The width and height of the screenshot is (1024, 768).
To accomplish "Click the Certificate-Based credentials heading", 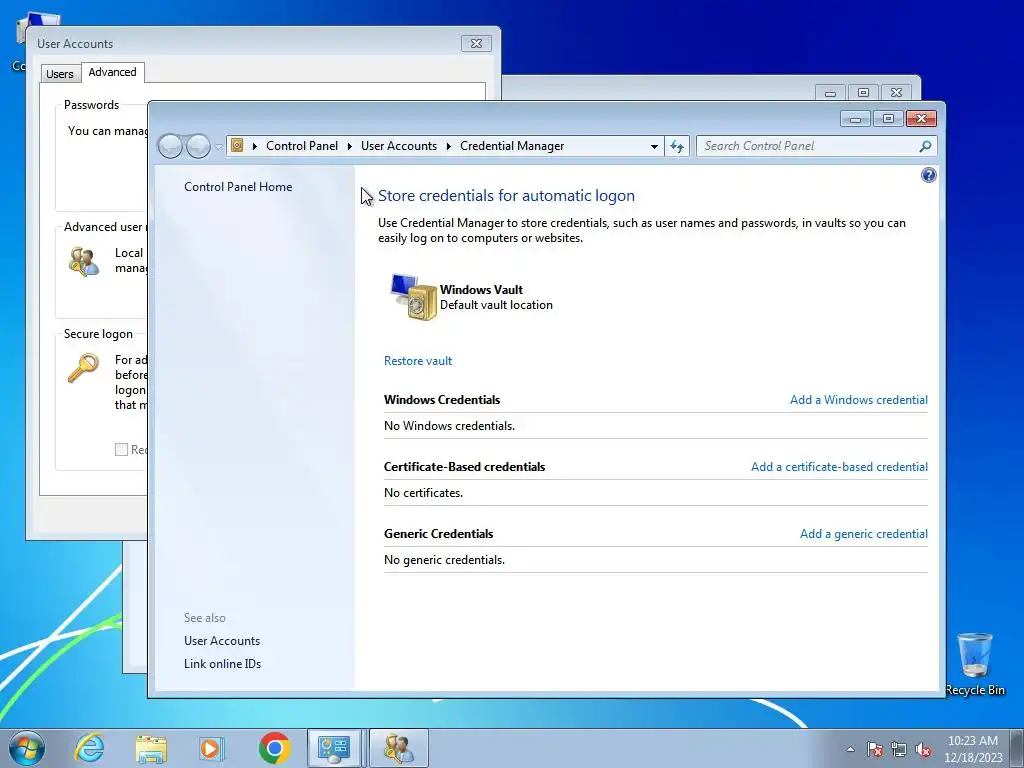I will click(x=464, y=467).
